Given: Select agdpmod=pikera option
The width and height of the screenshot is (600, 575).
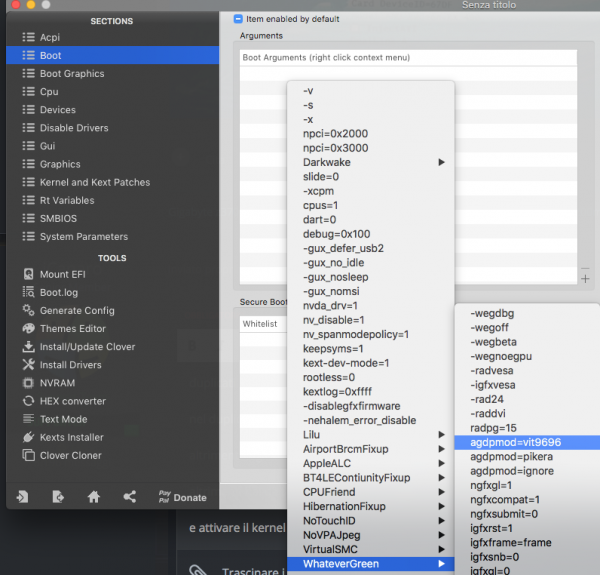Looking at the screenshot, I should pyautogui.click(x=527, y=456).
